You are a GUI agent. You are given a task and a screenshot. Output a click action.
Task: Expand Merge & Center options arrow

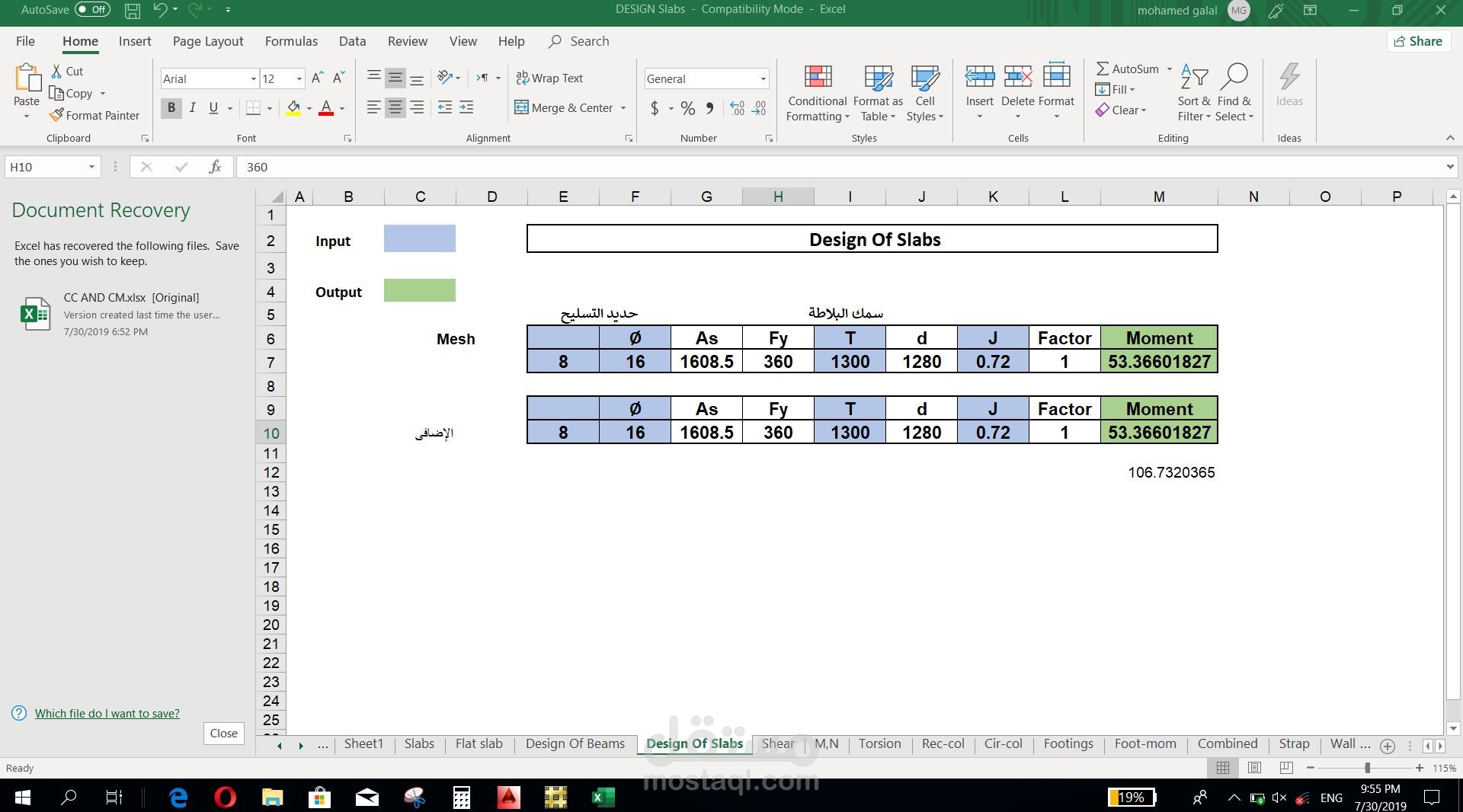(623, 108)
